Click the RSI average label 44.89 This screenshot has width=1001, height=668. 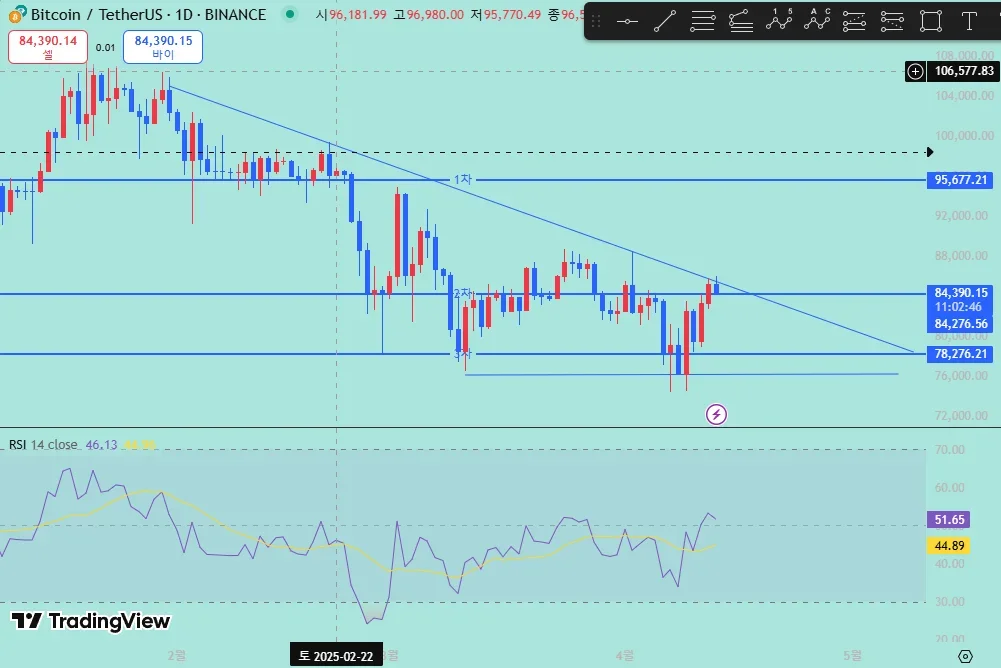[949, 545]
